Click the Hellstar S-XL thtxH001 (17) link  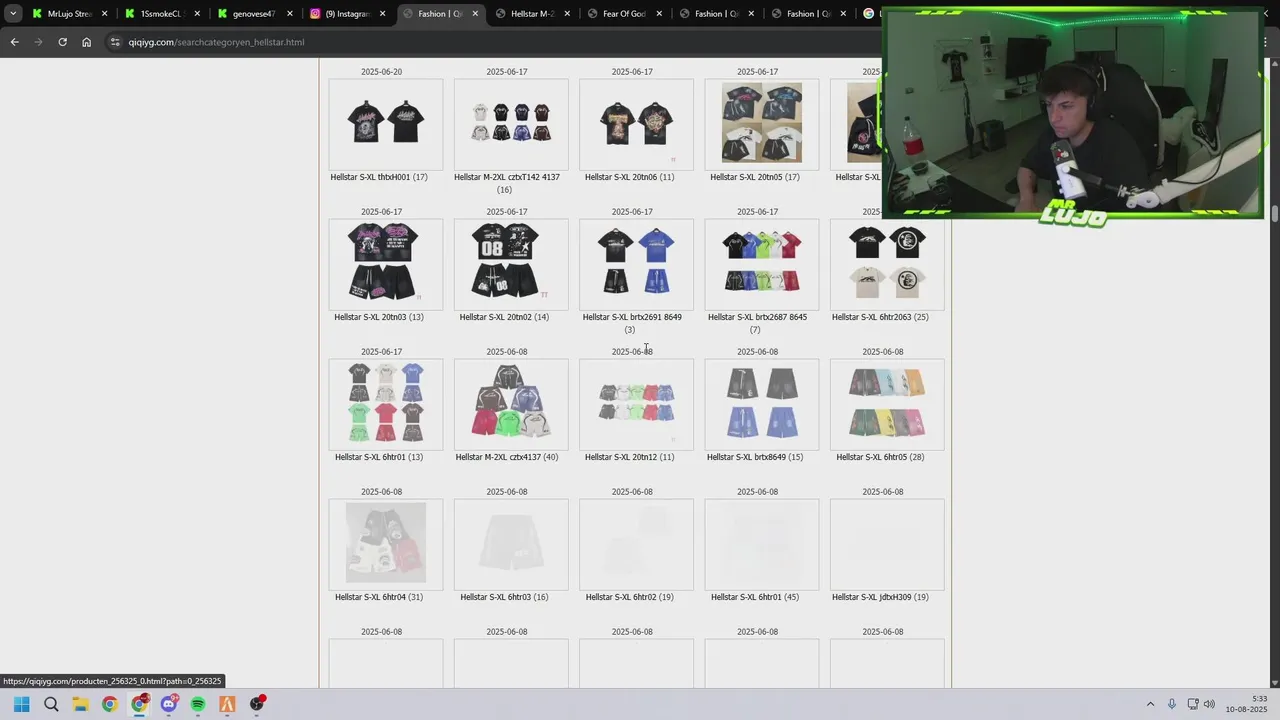coord(379,177)
